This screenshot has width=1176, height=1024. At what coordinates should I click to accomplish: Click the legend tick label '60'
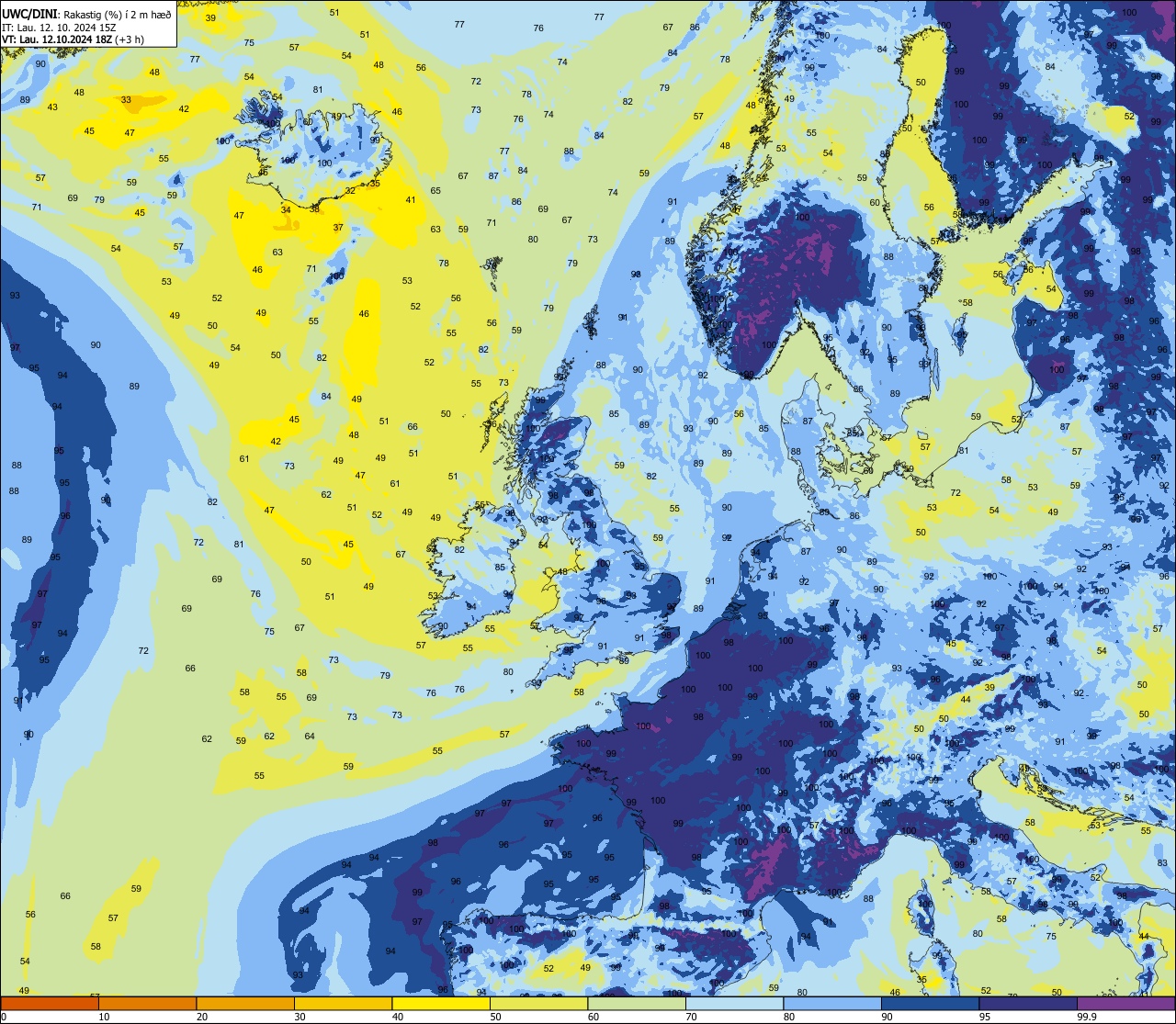594,1017
